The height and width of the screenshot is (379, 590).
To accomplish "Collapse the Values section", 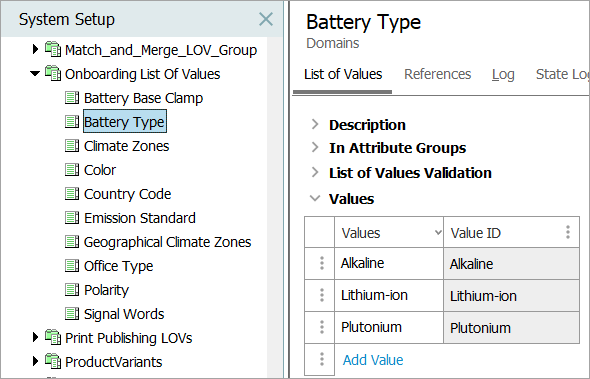I will coord(315,198).
